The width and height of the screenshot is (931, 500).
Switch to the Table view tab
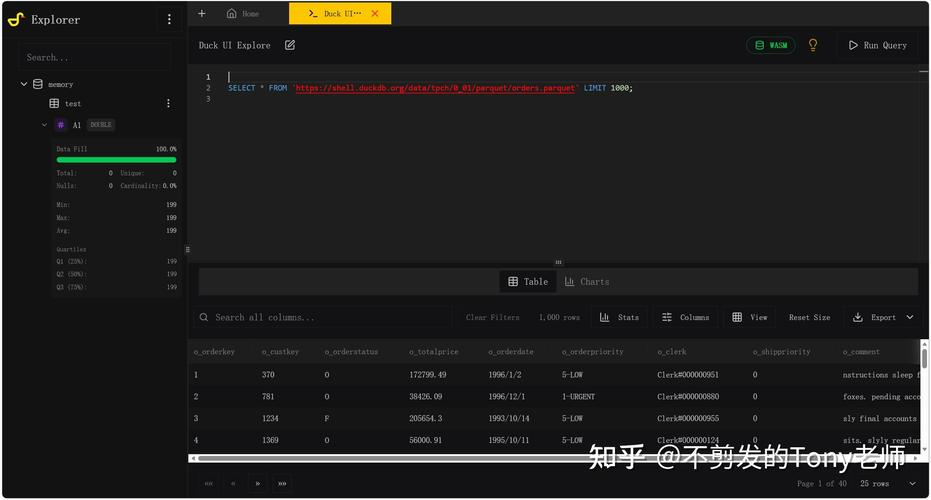528,282
